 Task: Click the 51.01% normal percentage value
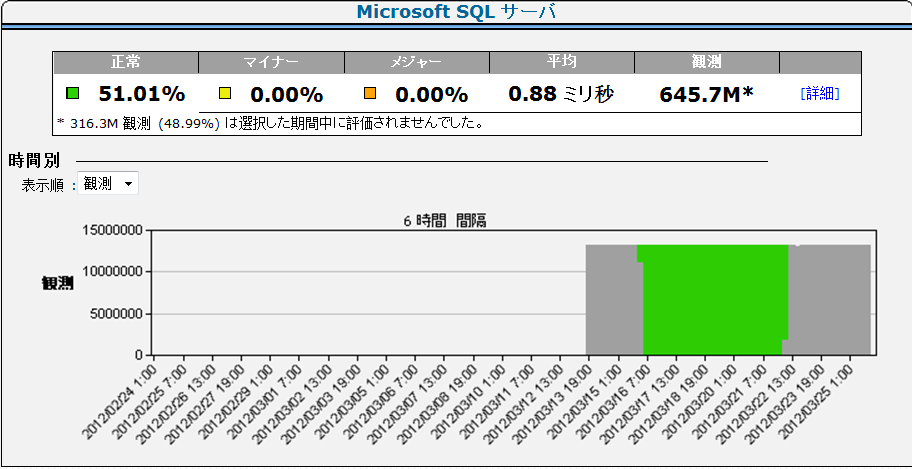coord(141,95)
